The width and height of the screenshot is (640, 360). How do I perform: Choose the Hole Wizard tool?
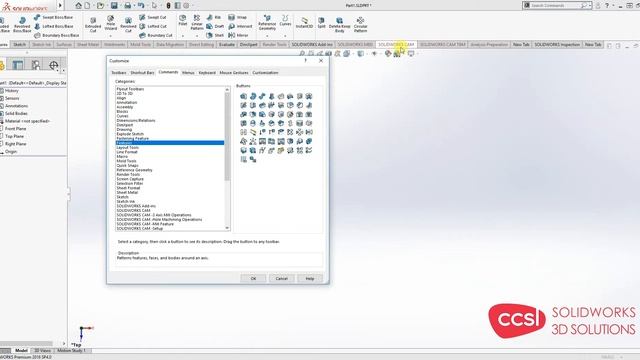coord(111,23)
